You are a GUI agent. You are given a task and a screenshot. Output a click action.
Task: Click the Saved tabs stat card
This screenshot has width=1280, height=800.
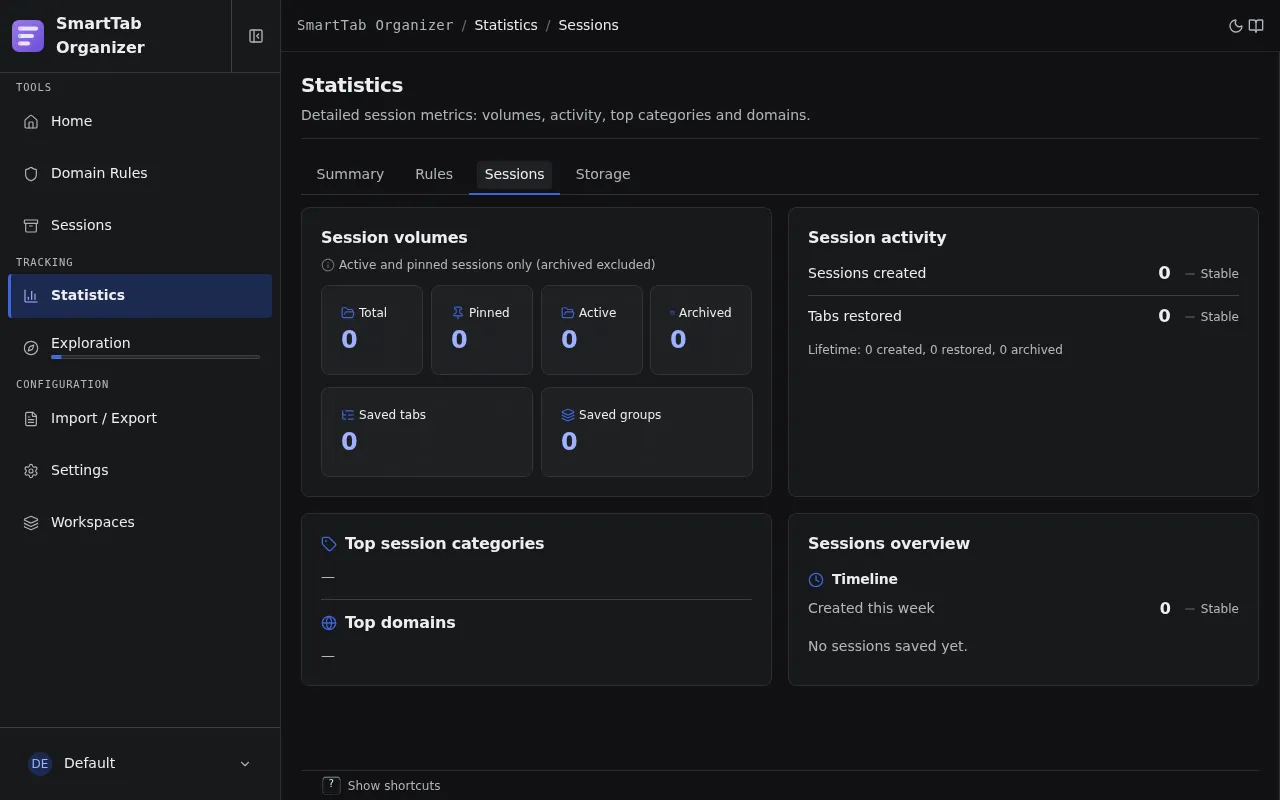(x=427, y=432)
